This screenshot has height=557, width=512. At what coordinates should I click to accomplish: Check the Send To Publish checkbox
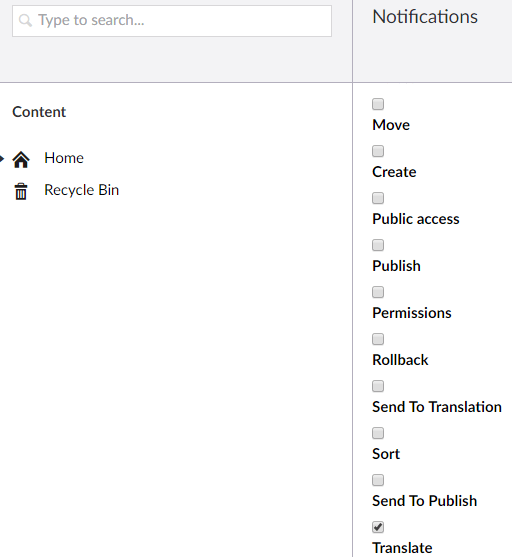pyautogui.click(x=378, y=480)
